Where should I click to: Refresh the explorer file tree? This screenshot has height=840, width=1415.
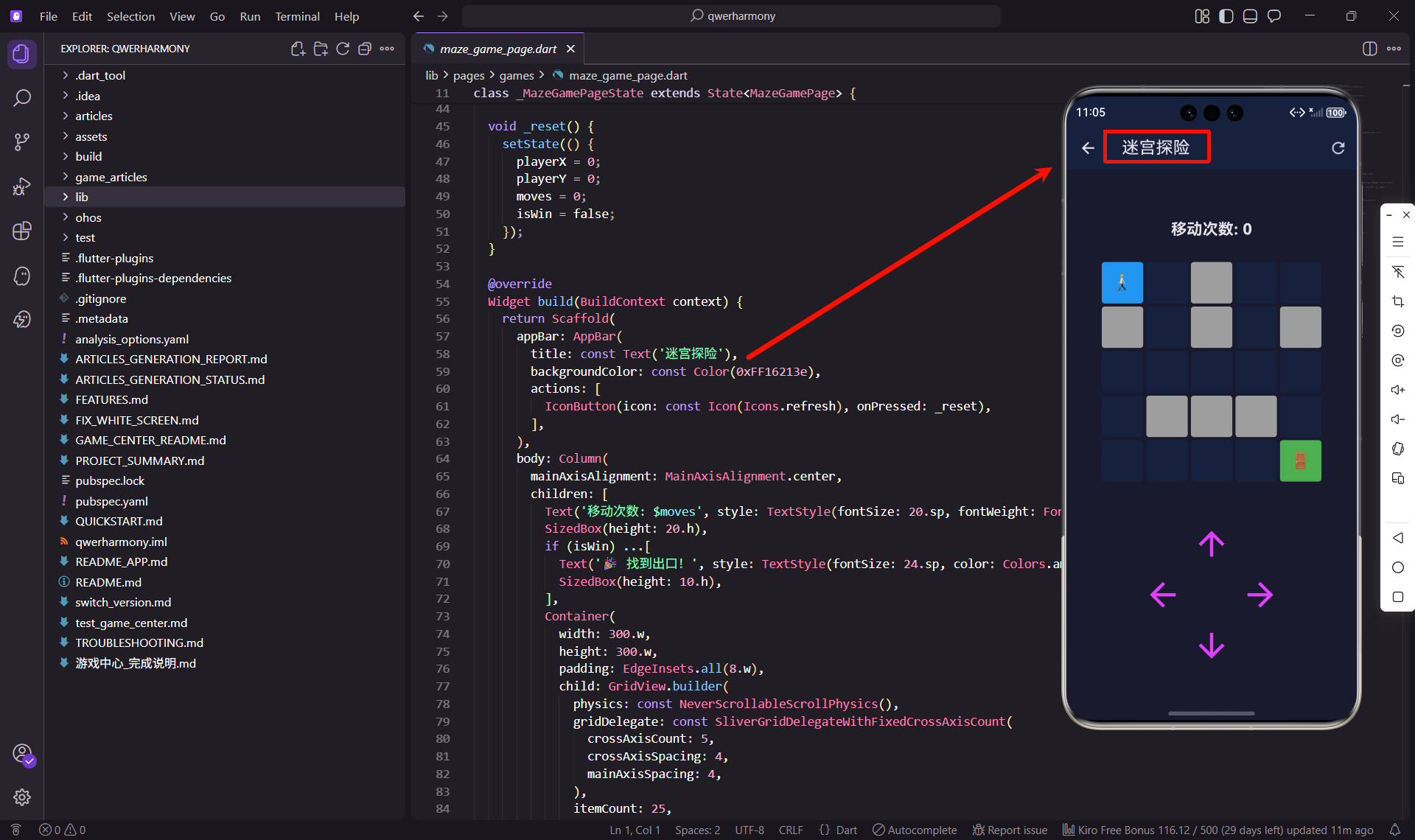click(343, 49)
